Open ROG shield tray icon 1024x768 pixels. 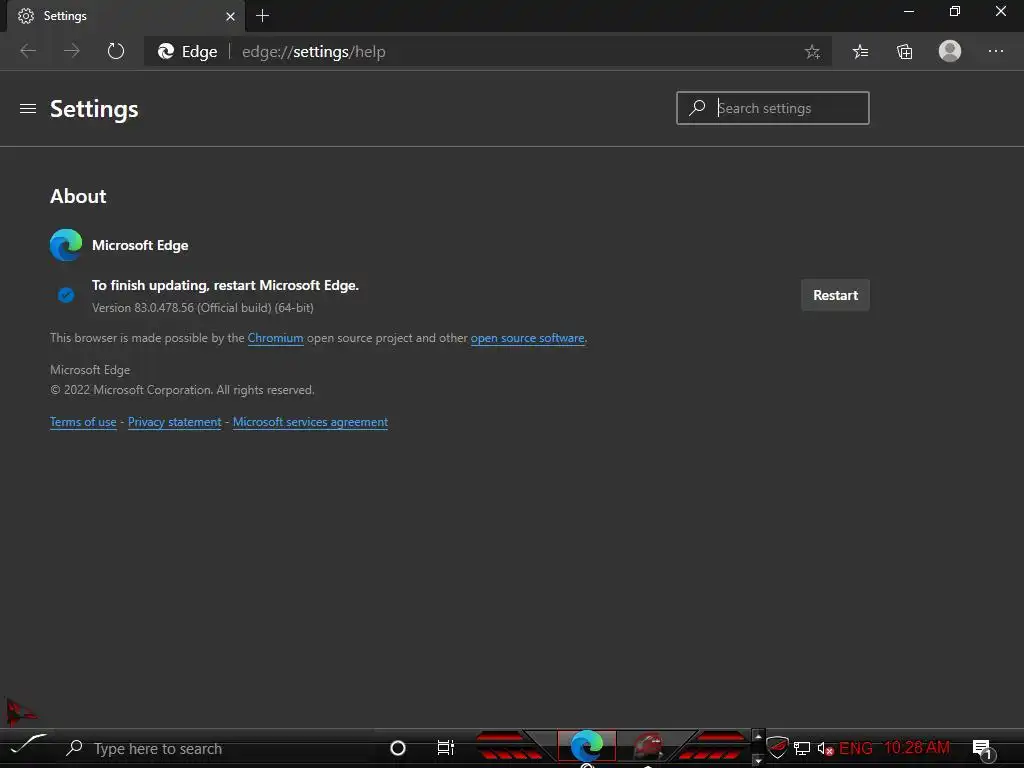776,747
